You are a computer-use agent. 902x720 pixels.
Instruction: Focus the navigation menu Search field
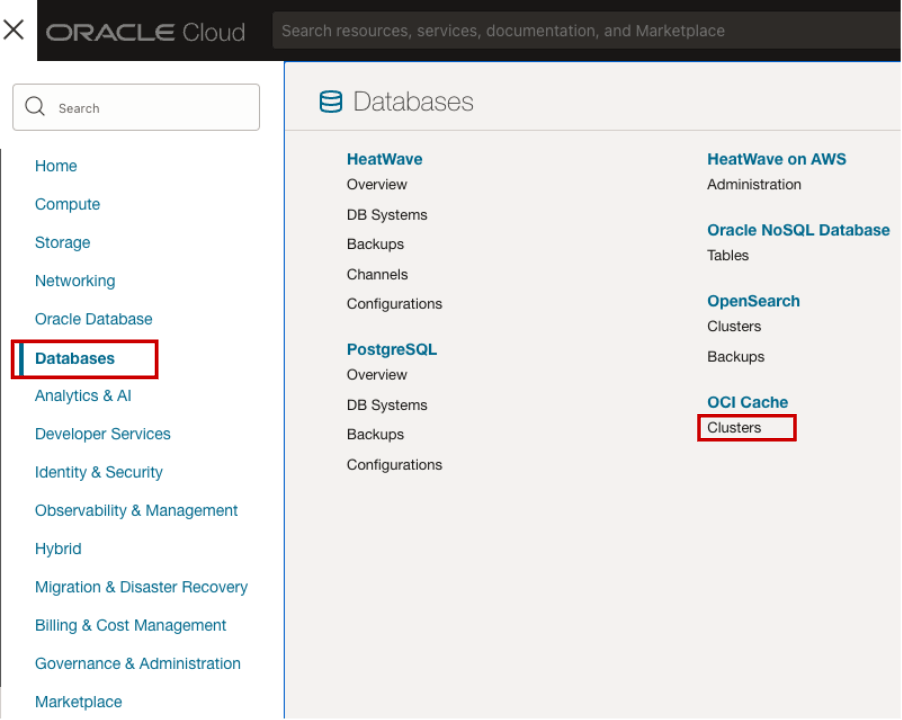pos(136,108)
